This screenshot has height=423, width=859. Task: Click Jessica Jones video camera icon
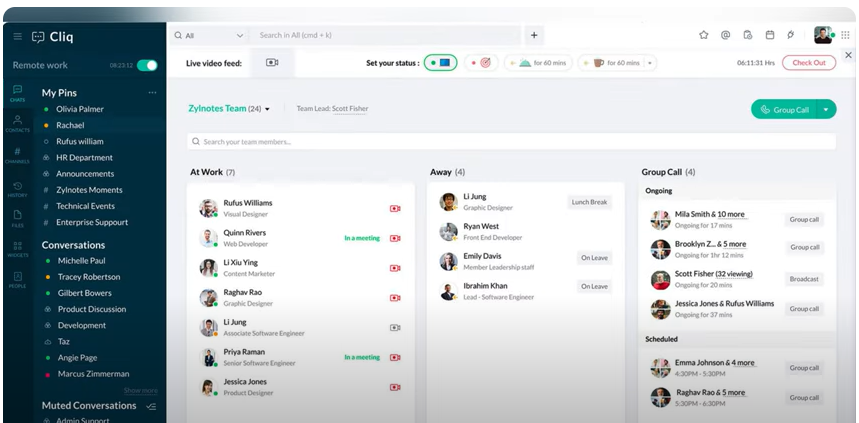point(395,387)
